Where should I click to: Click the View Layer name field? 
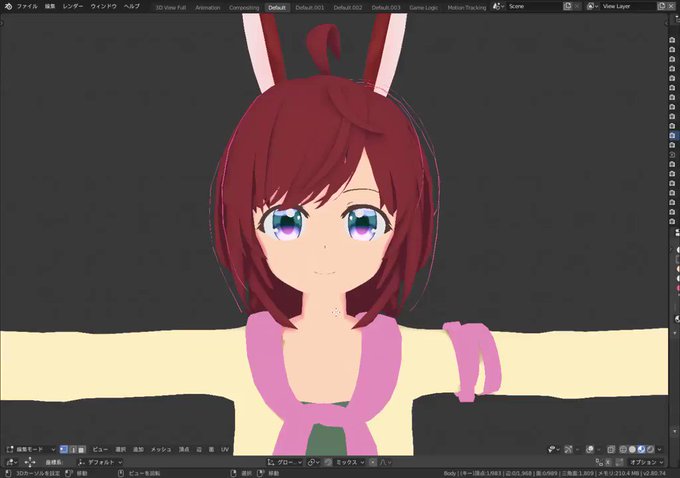628,7
